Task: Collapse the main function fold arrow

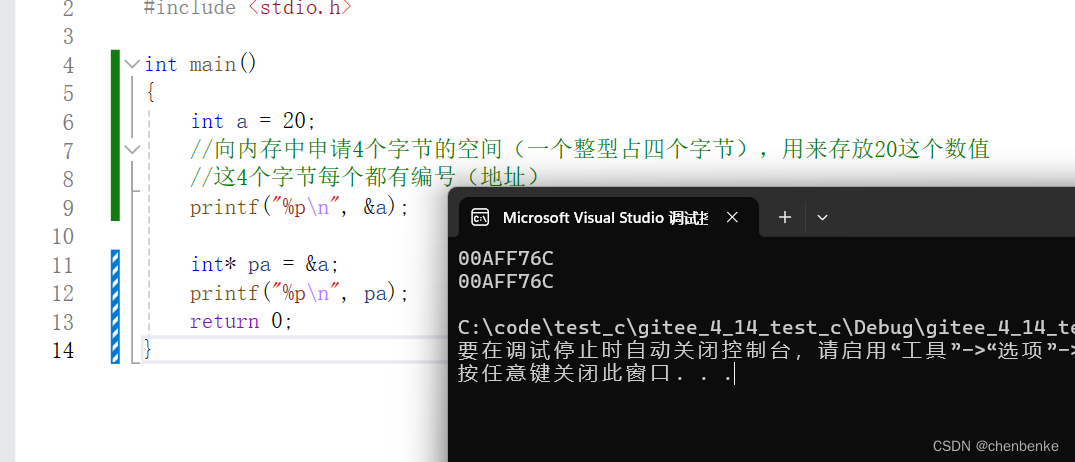Action: [x=132, y=64]
